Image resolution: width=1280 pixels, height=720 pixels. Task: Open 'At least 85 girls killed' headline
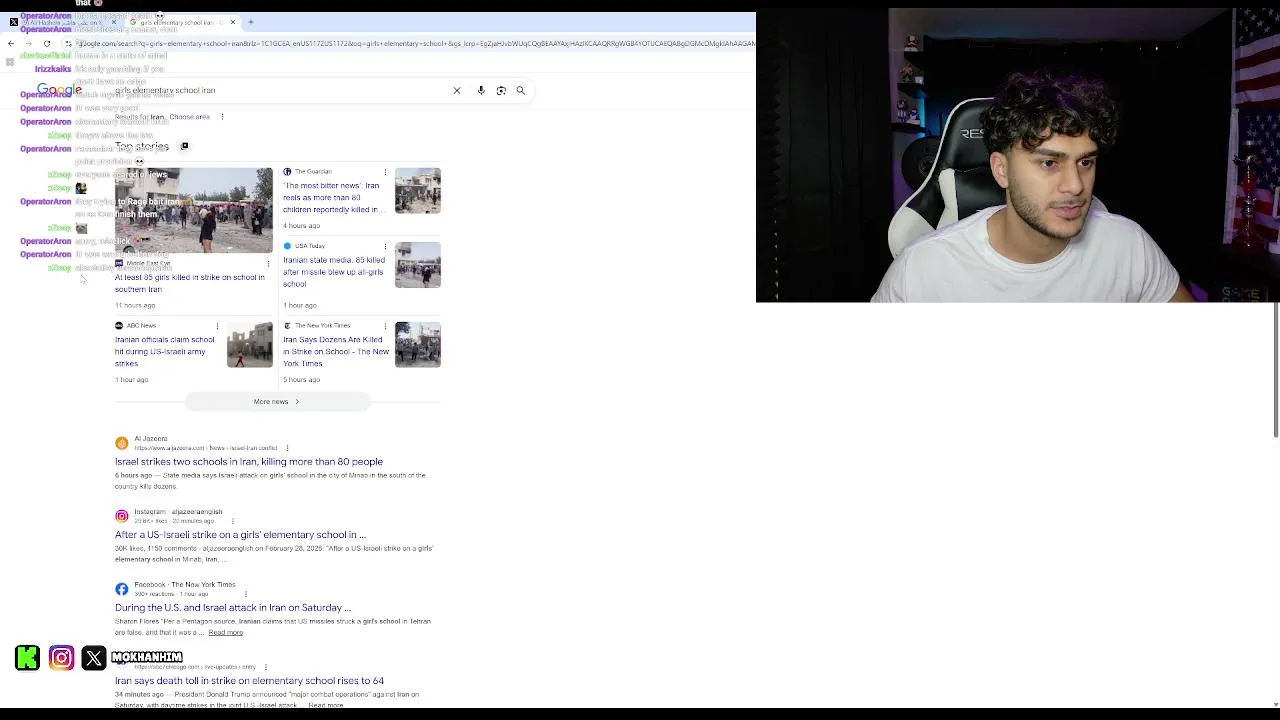tap(190, 283)
